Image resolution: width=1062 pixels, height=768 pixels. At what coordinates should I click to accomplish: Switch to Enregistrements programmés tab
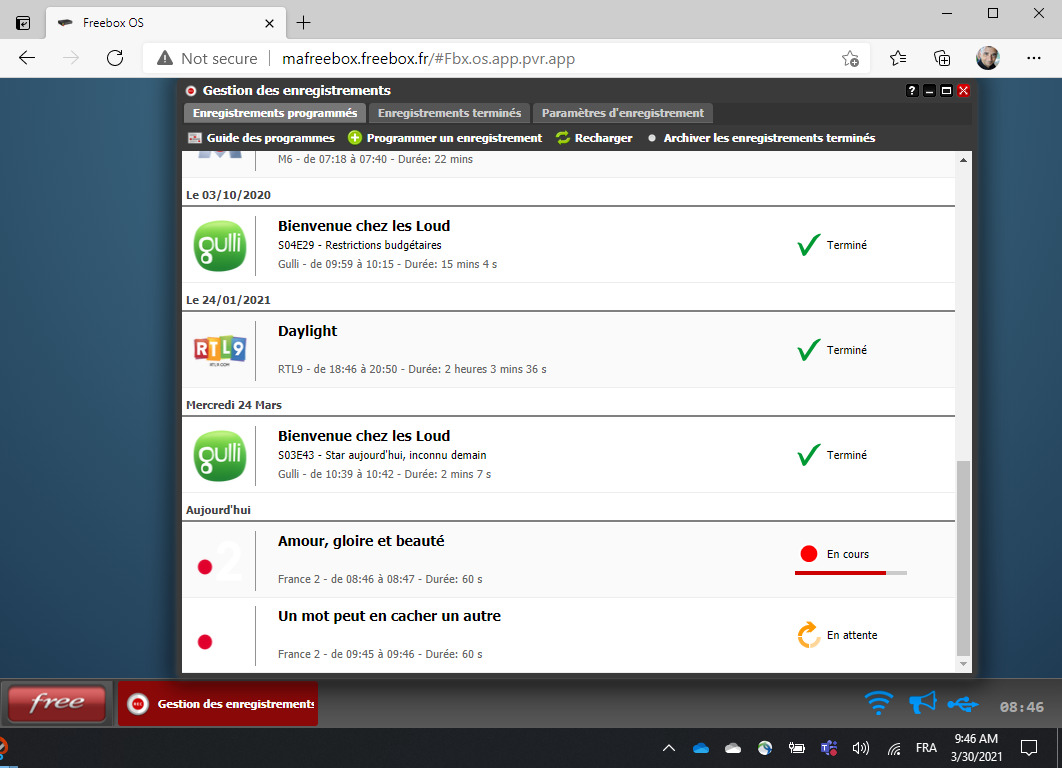pyautogui.click(x=275, y=113)
